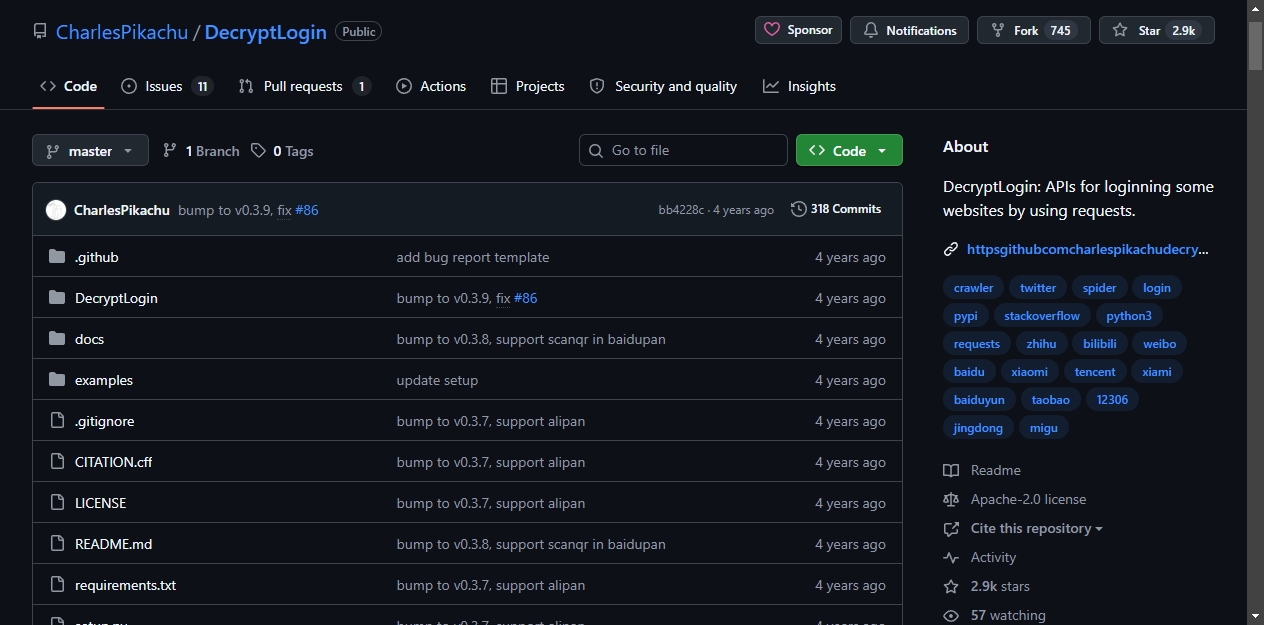Open the requirements.txt file name
The image size is (1264, 625).
[125, 585]
